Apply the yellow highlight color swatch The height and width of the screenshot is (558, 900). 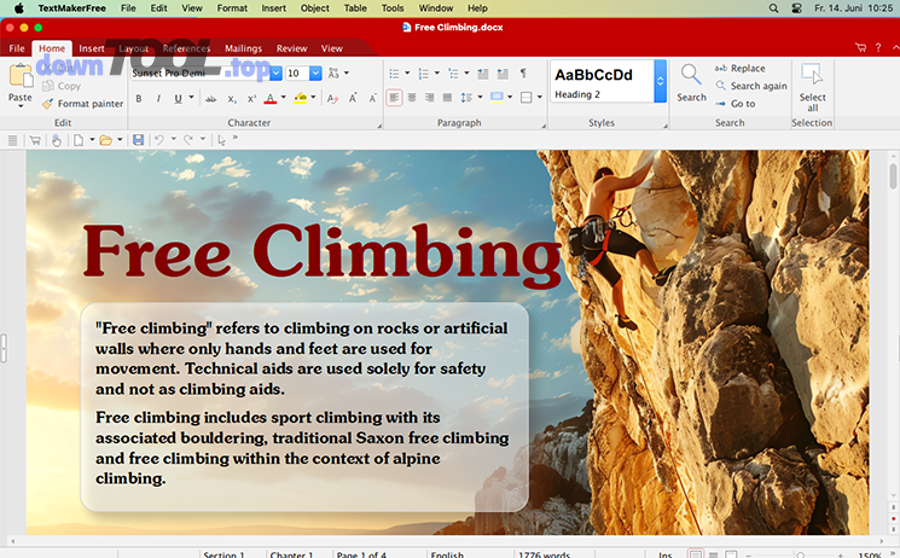click(300, 99)
